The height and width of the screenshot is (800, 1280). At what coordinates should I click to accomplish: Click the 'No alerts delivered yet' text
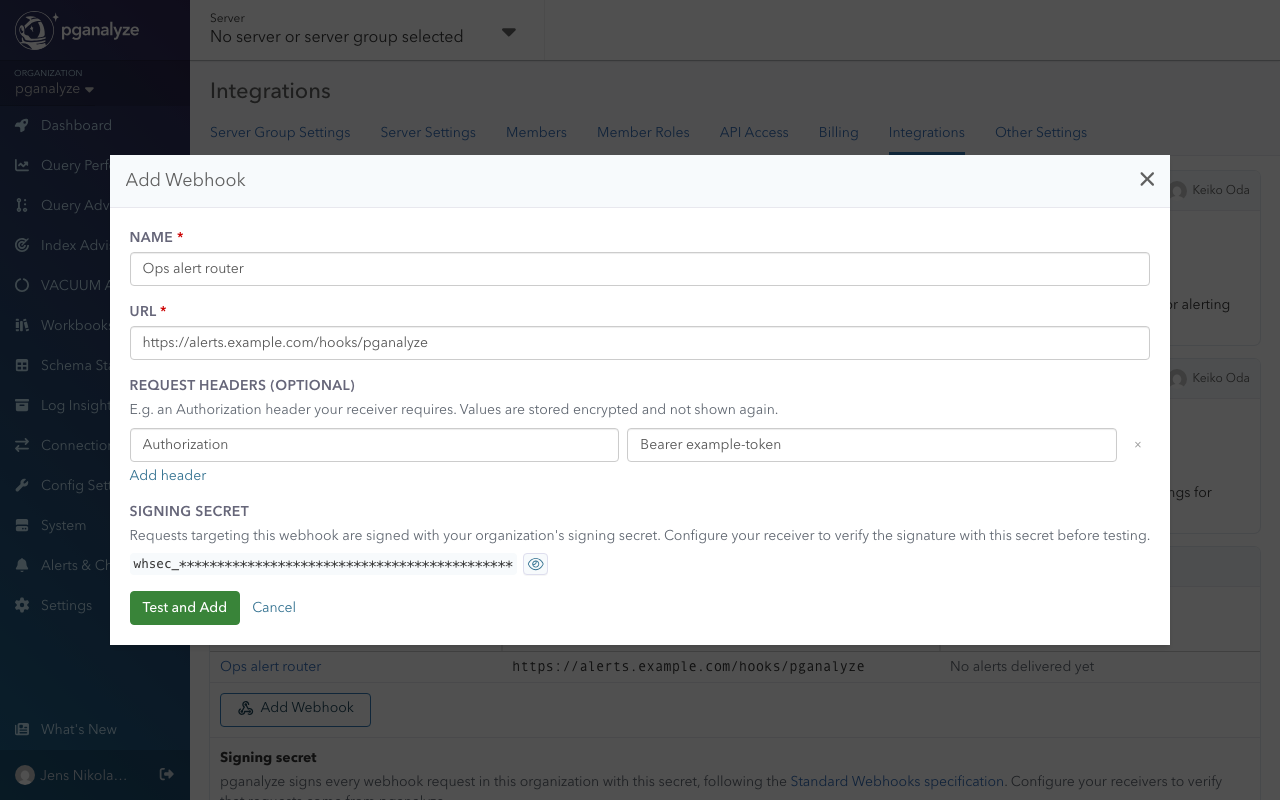[1022, 666]
